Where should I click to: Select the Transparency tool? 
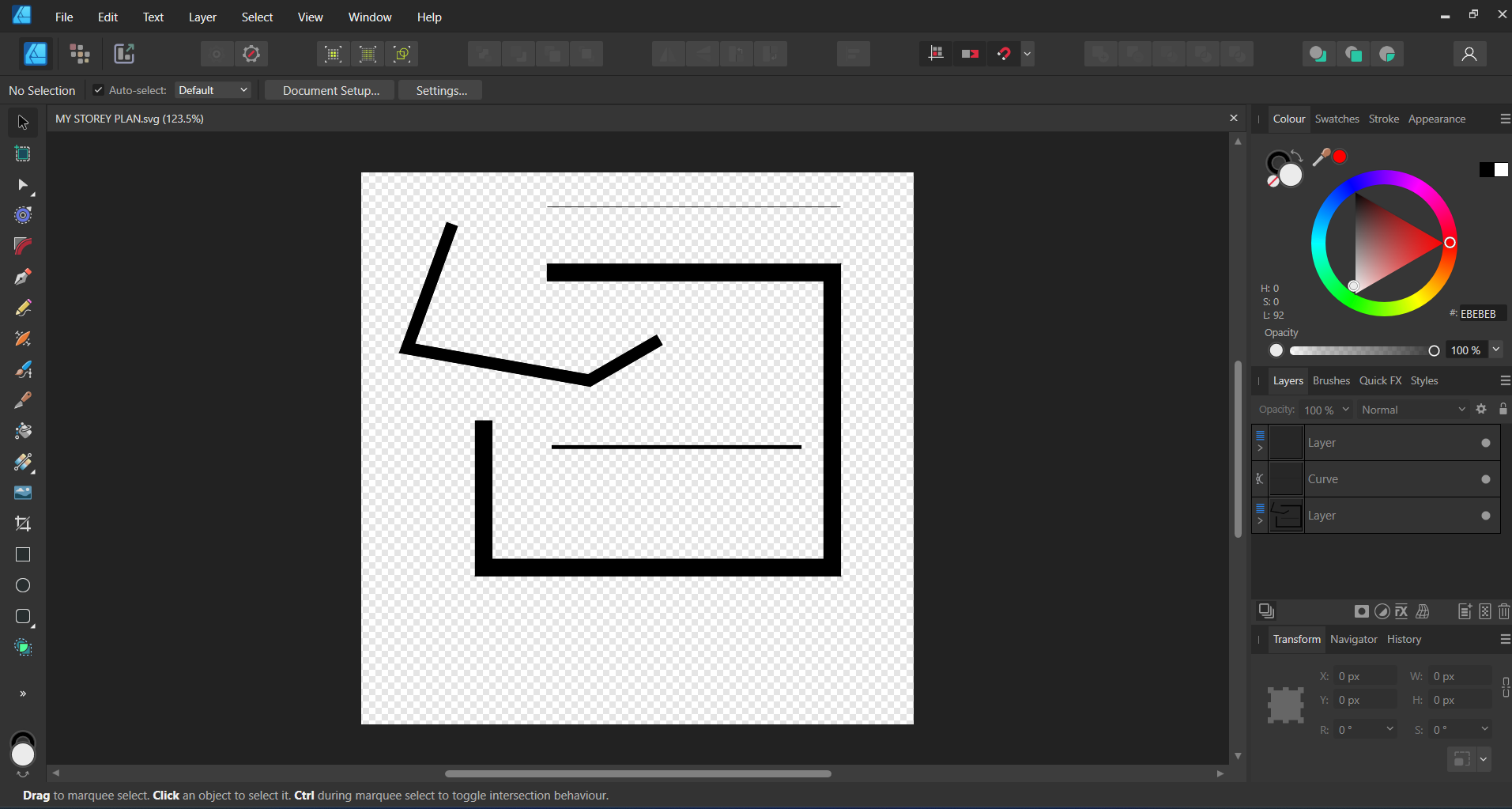[x=23, y=462]
